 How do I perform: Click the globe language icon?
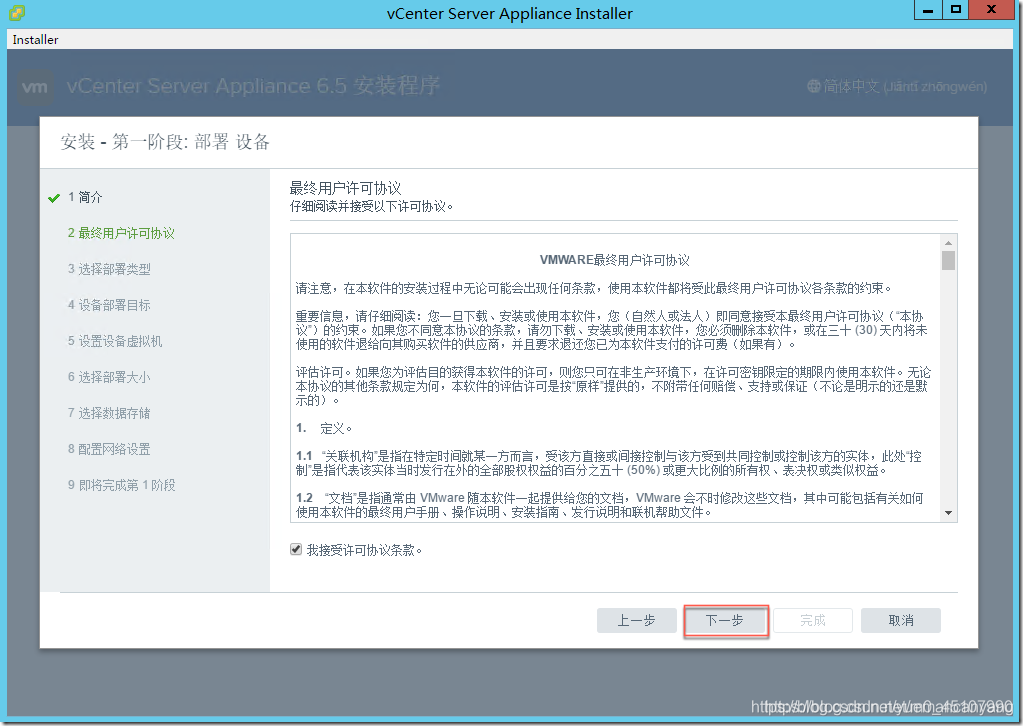point(814,86)
